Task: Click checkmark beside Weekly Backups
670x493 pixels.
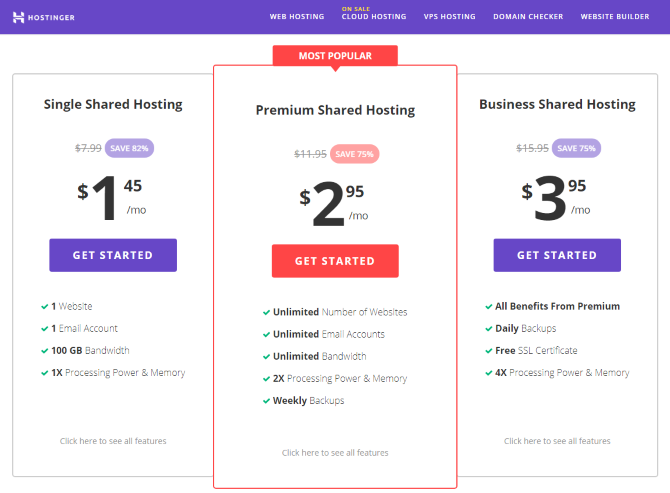Action: coord(266,401)
